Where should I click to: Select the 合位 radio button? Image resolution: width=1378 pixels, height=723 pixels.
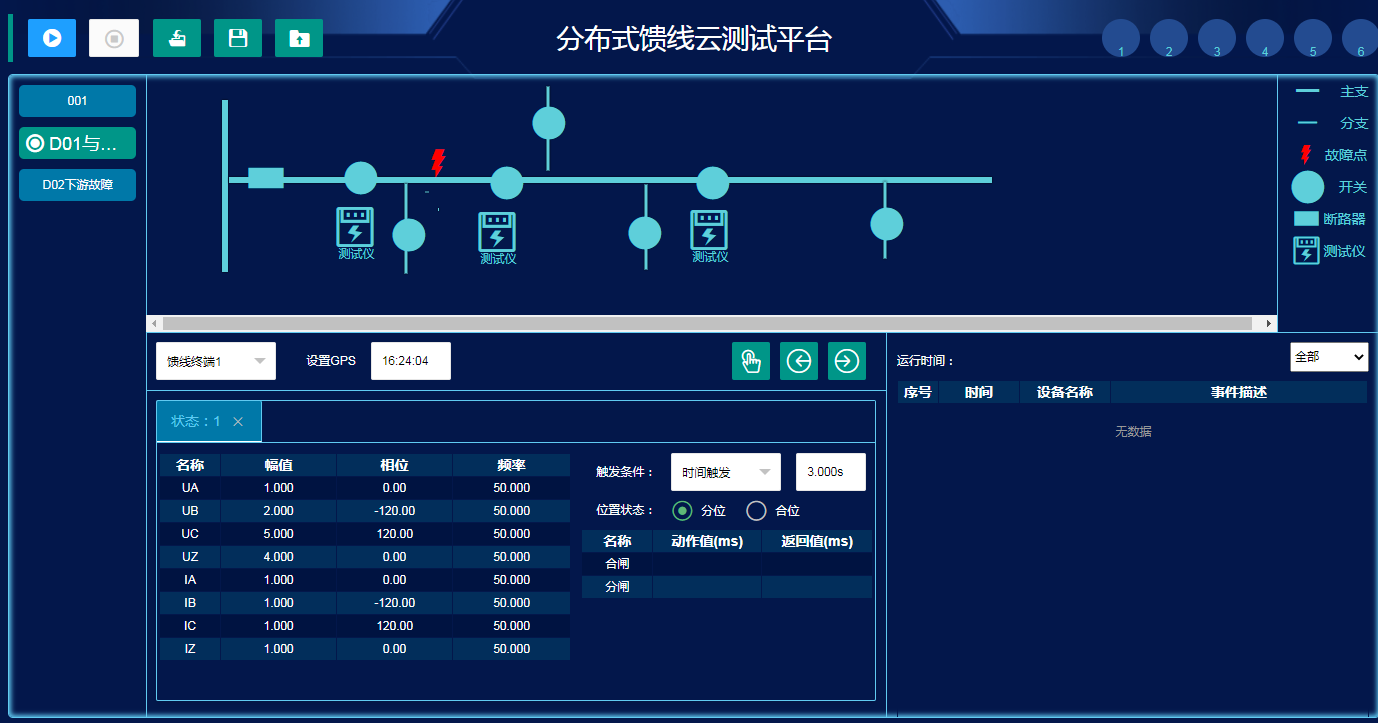757,511
